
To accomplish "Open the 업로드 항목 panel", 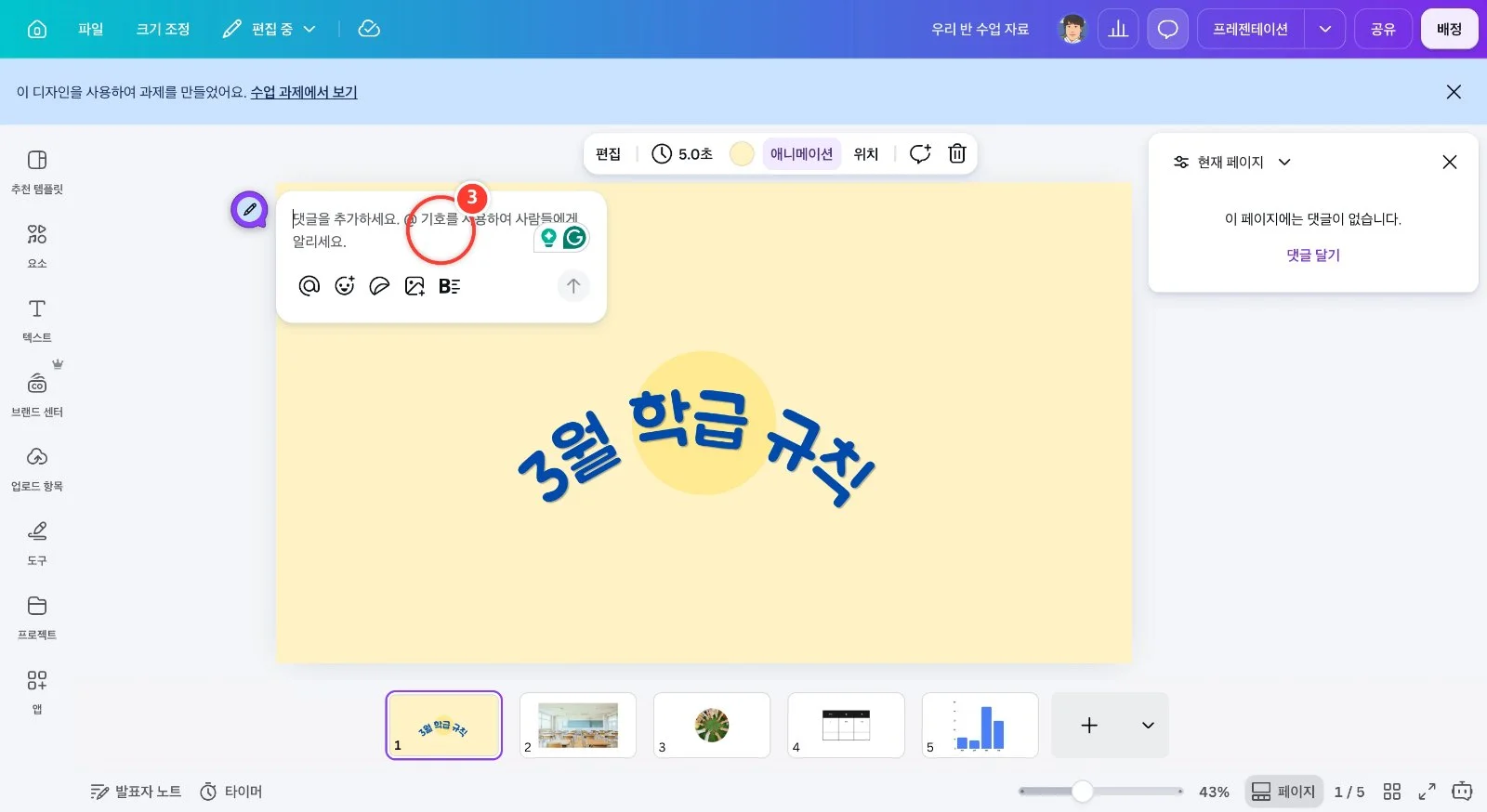I will coord(37,469).
